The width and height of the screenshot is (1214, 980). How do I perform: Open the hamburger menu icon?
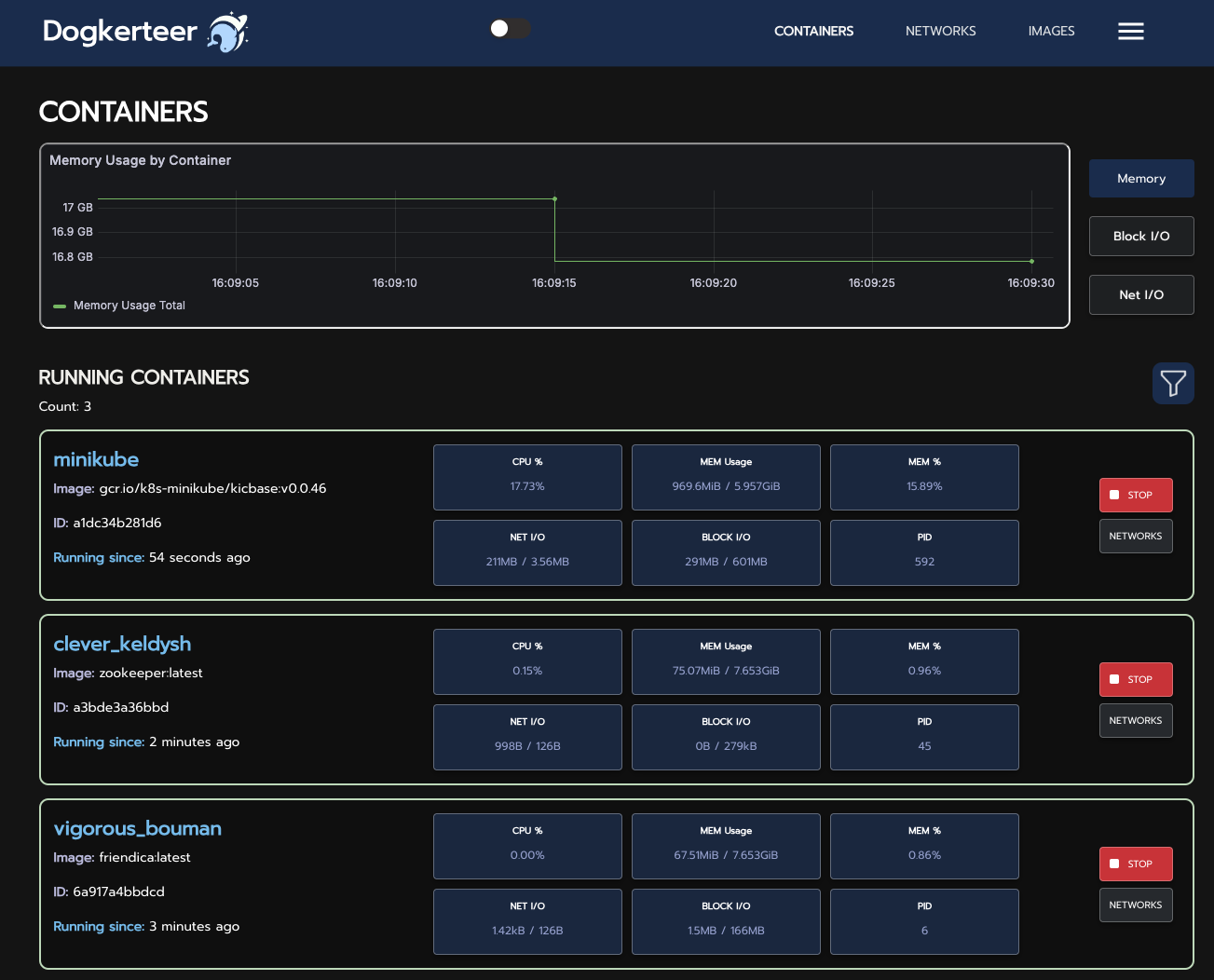tap(1130, 31)
